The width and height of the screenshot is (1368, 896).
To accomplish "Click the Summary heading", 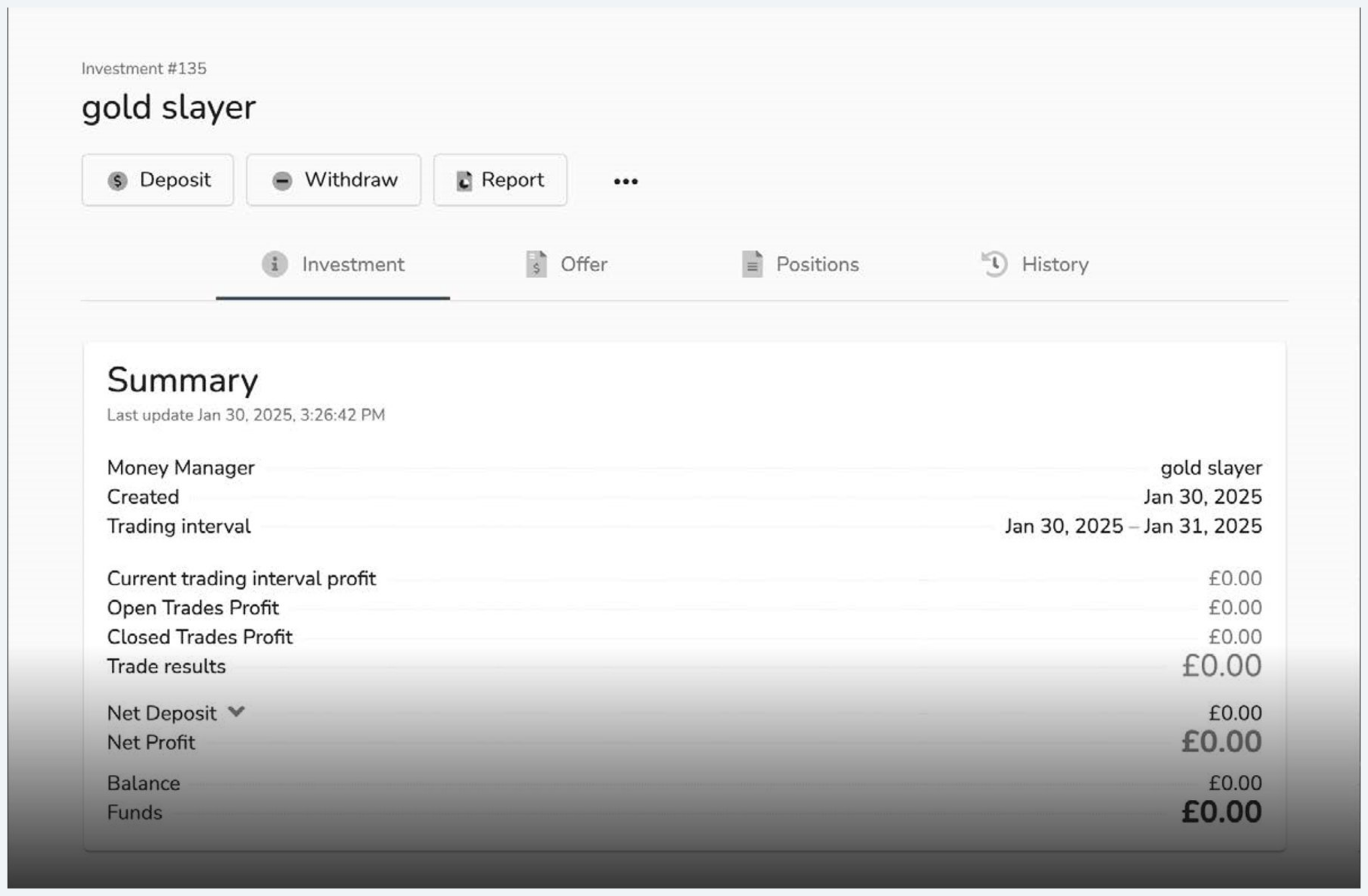I will (x=182, y=381).
